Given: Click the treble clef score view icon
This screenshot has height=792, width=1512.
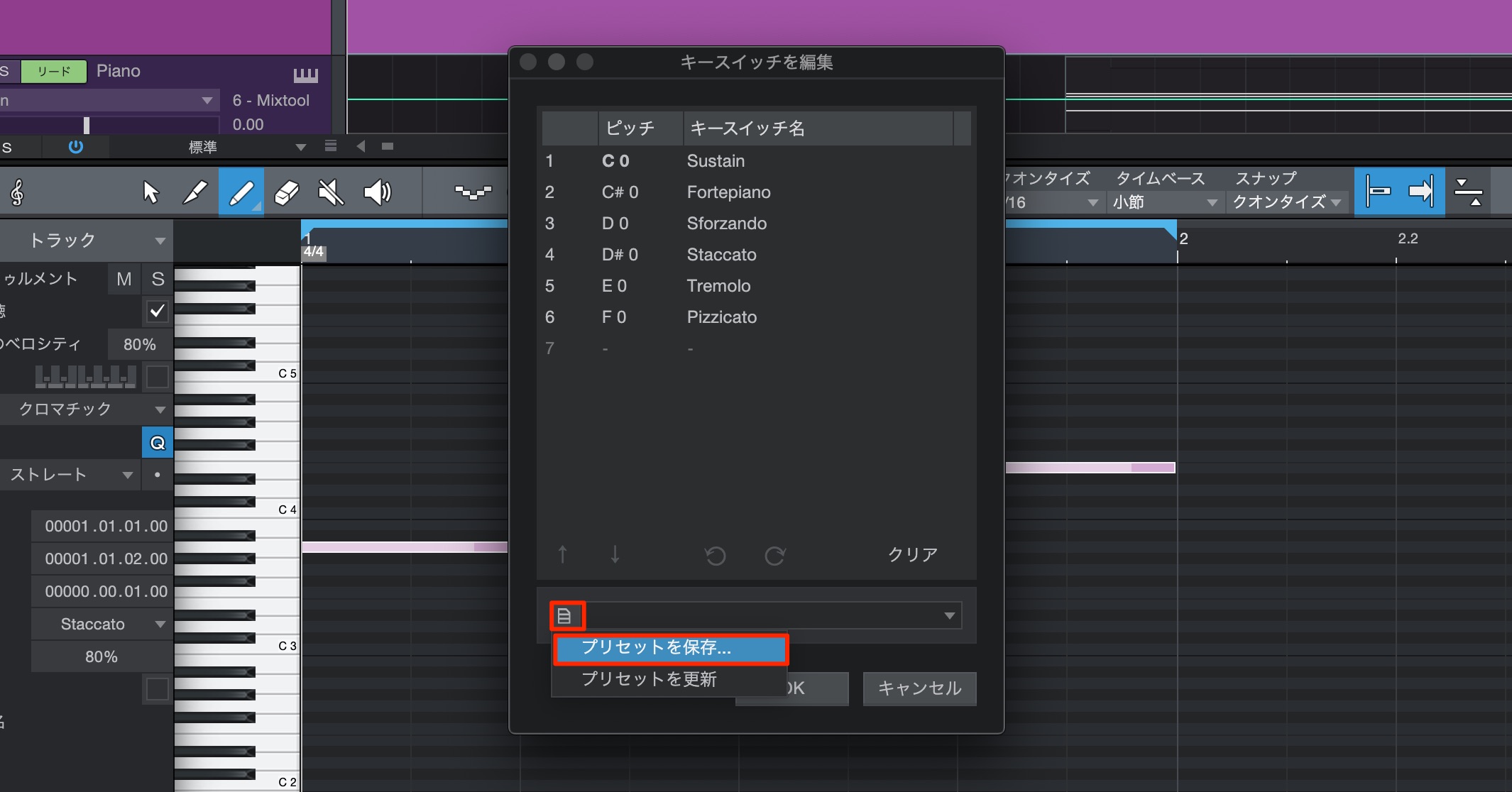Looking at the screenshot, I should pyautogui.click(x=18, y=192).
